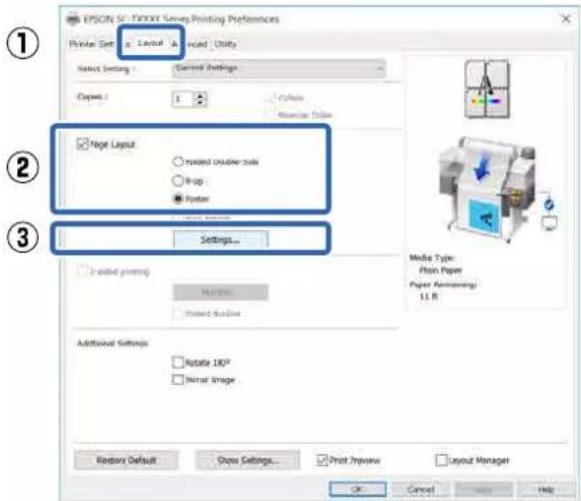Viewport: 581px width, 501px height.
Task: Click the Copies number field
Action: tap(182, 99)
